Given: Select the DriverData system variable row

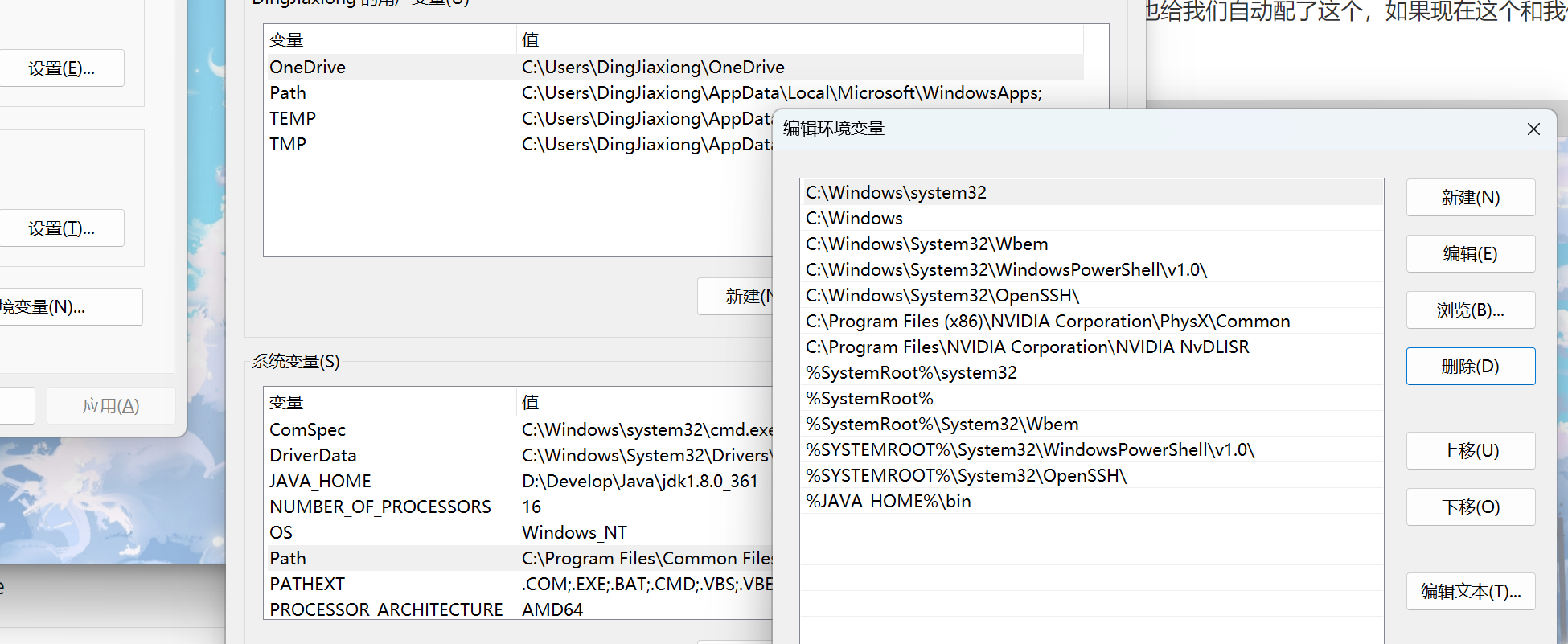Looking at the screenshot, I should click(x=519, y=455).
